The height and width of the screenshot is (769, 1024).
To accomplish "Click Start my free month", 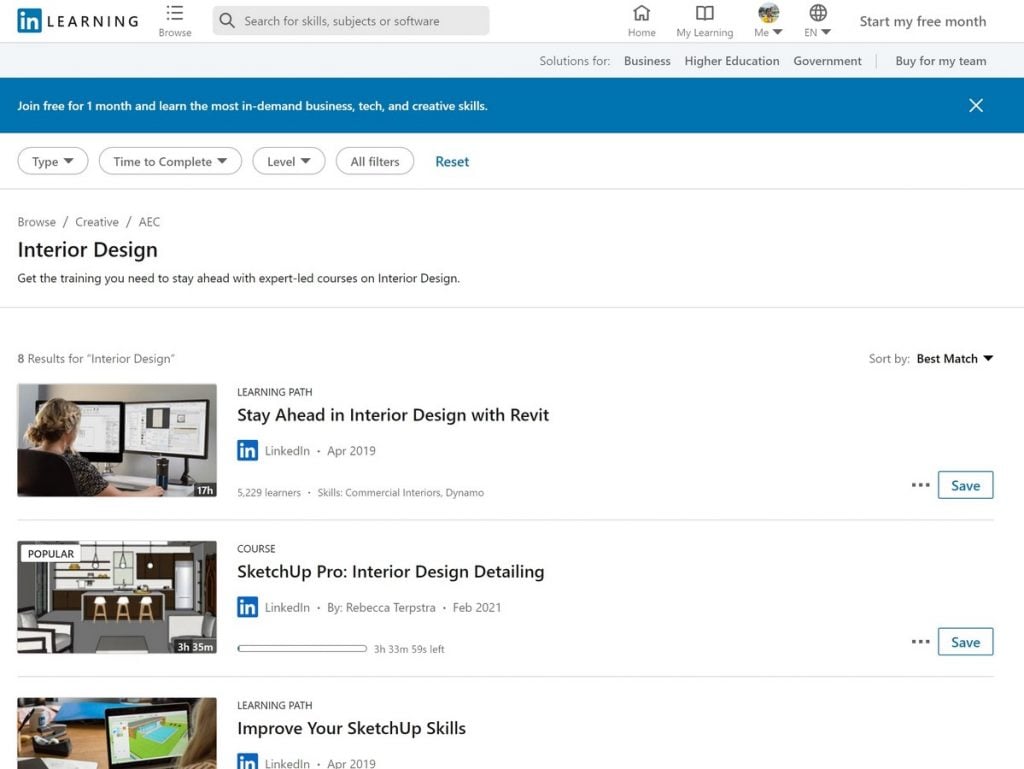I will [x=923, y=22].
